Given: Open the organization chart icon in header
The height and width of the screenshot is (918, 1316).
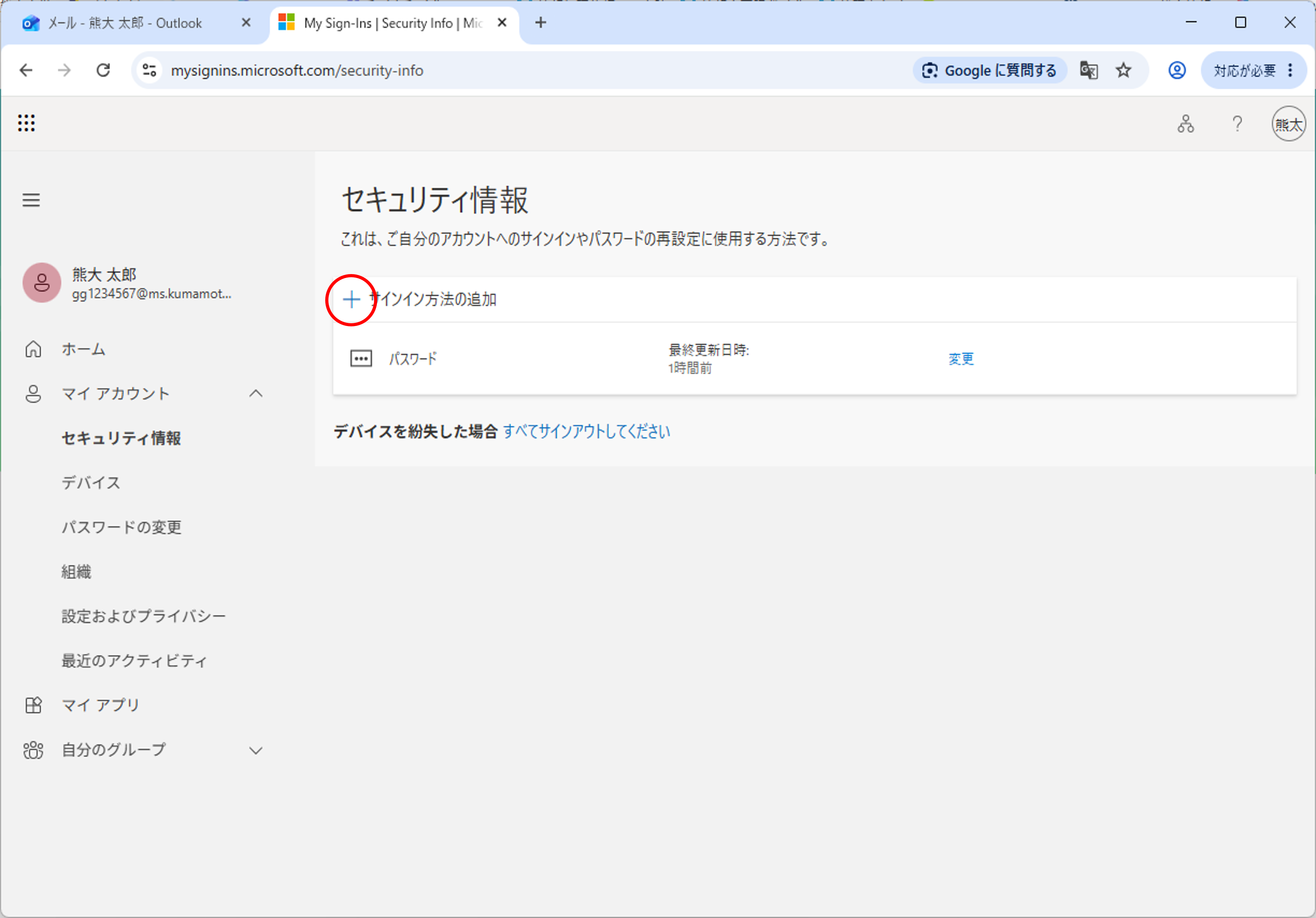Looking at the screenshot, I should (x=1185, y=124).
